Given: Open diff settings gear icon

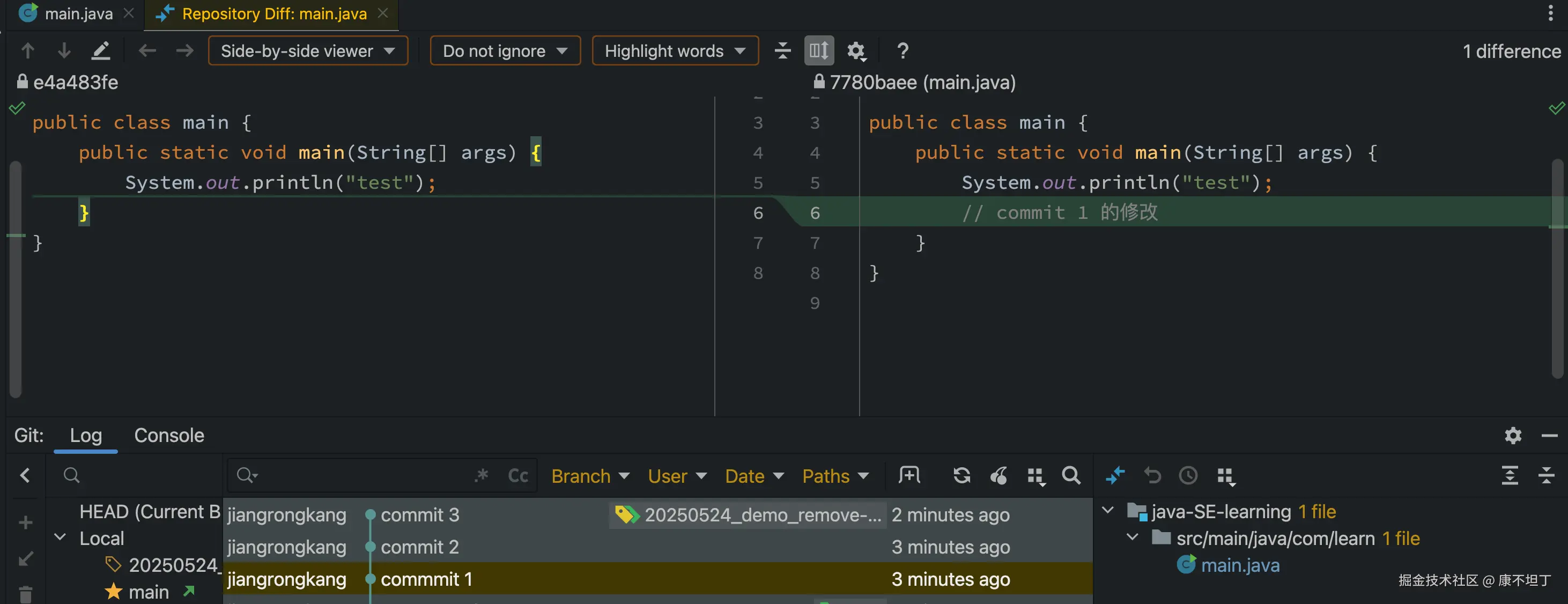Looking at the screenshot, I should (856, 50).
